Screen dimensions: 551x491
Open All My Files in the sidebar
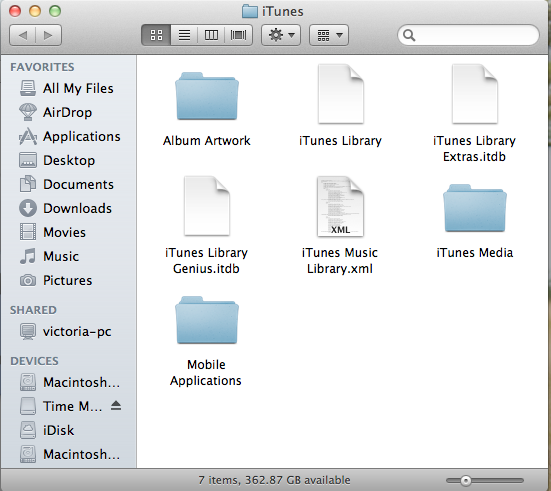coord(69,88)
